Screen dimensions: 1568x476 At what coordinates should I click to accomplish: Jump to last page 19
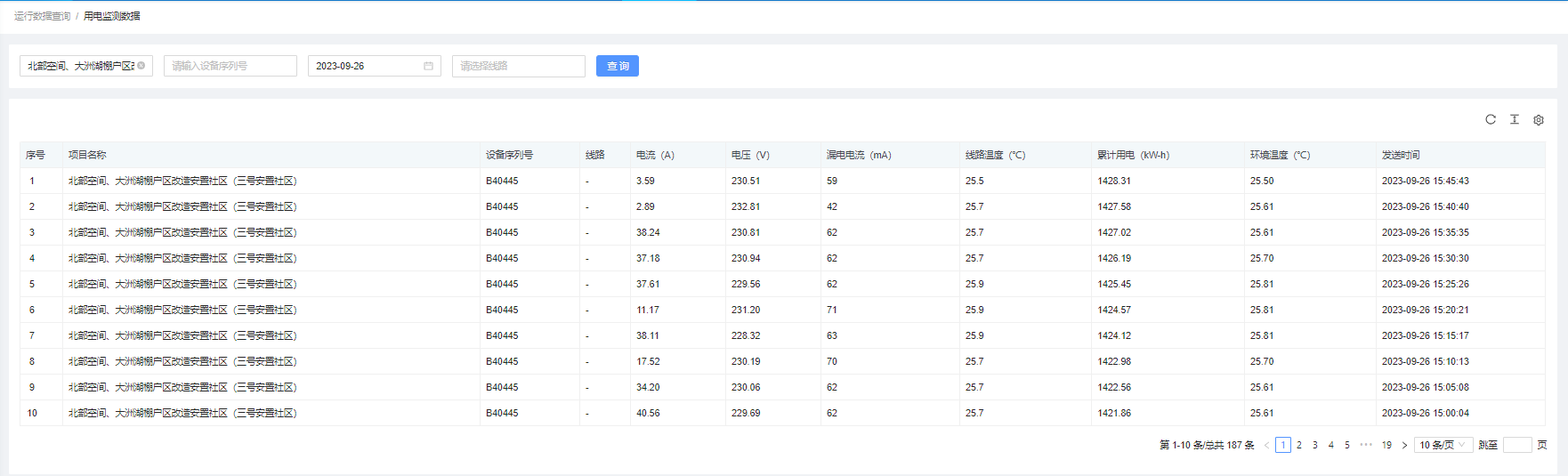1386,445
